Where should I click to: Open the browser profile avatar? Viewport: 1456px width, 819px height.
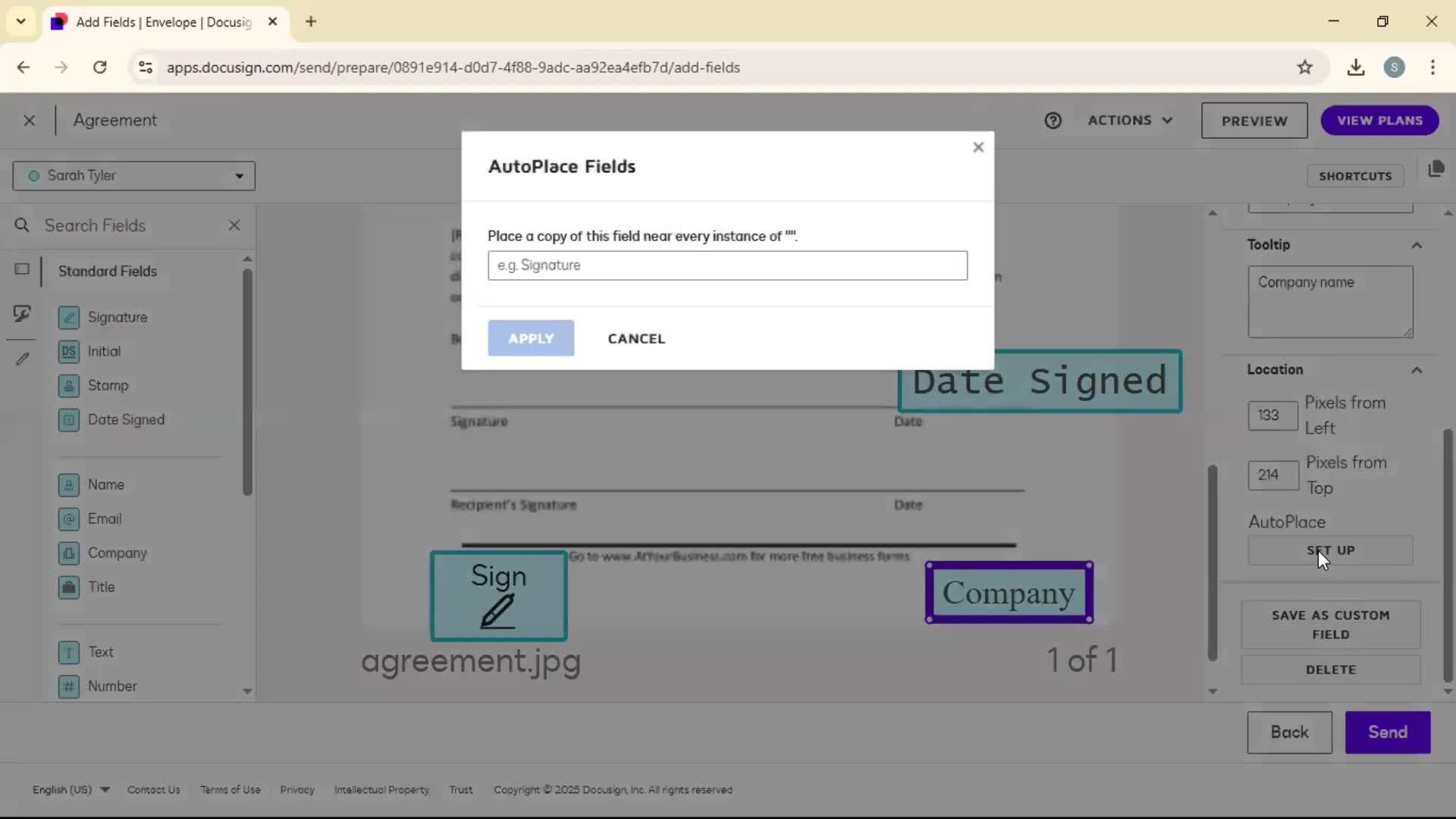[1394, 67]
